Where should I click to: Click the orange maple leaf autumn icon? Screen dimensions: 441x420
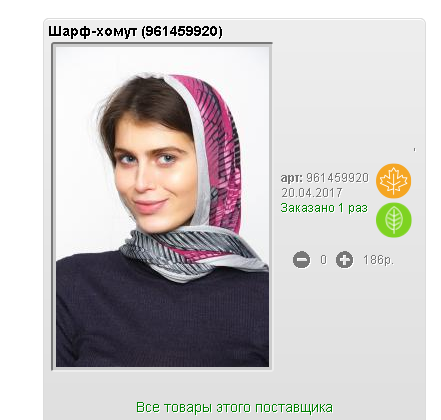[x=394, y=181]
